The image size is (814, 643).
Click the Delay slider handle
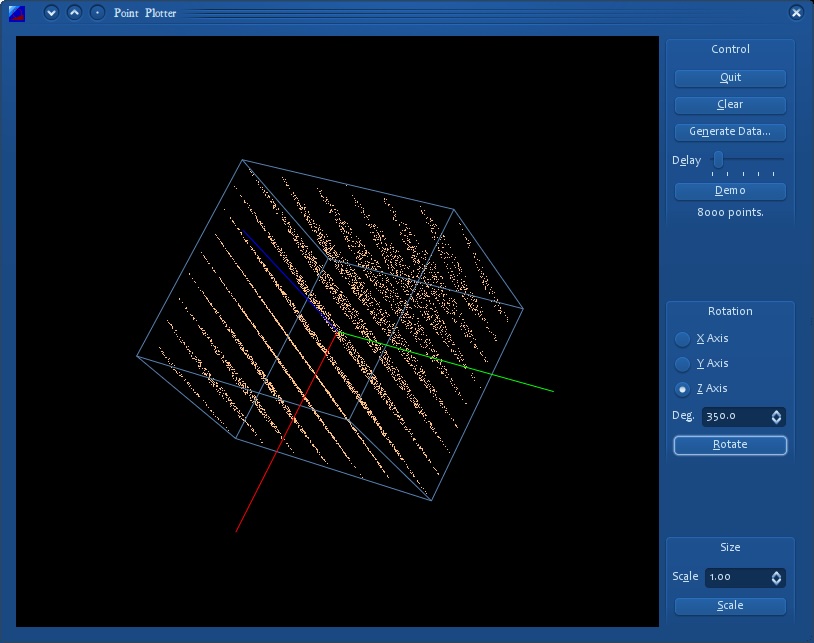tap(718, 159)
